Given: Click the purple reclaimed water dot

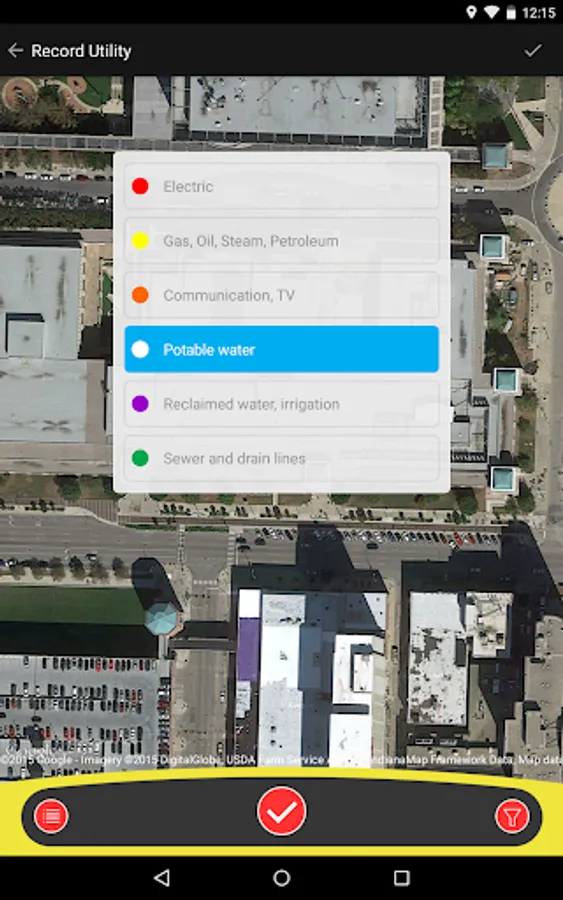Looking at the screenshot, I should pos(140,404).
